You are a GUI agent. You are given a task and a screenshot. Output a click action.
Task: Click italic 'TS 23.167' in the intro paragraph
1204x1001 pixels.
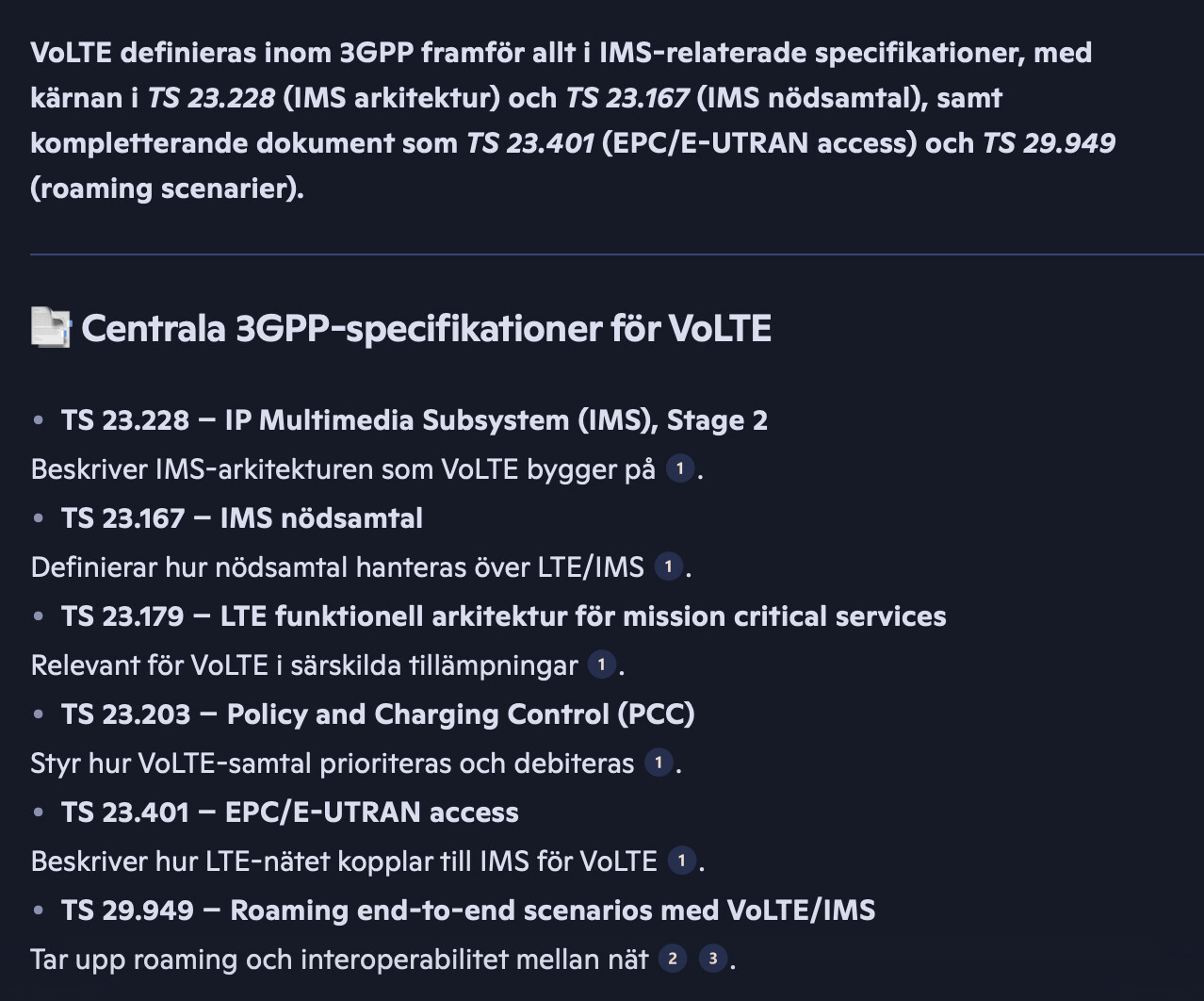tap(627, 97)
